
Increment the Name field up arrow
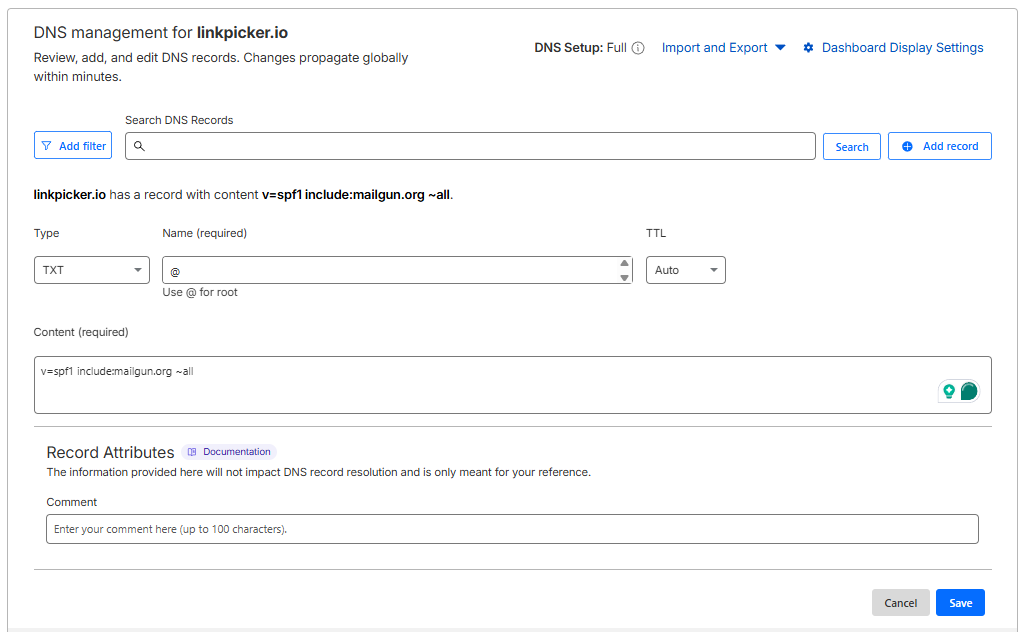pos(624,263)
